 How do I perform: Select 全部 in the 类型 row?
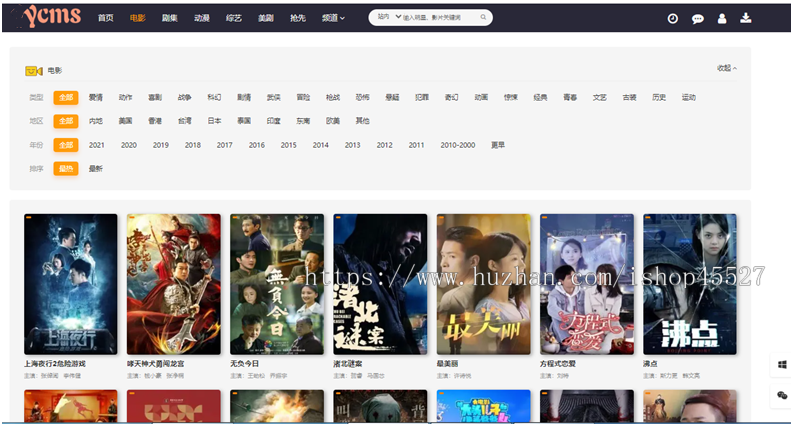pyautogui.click(x=66, y=97)
